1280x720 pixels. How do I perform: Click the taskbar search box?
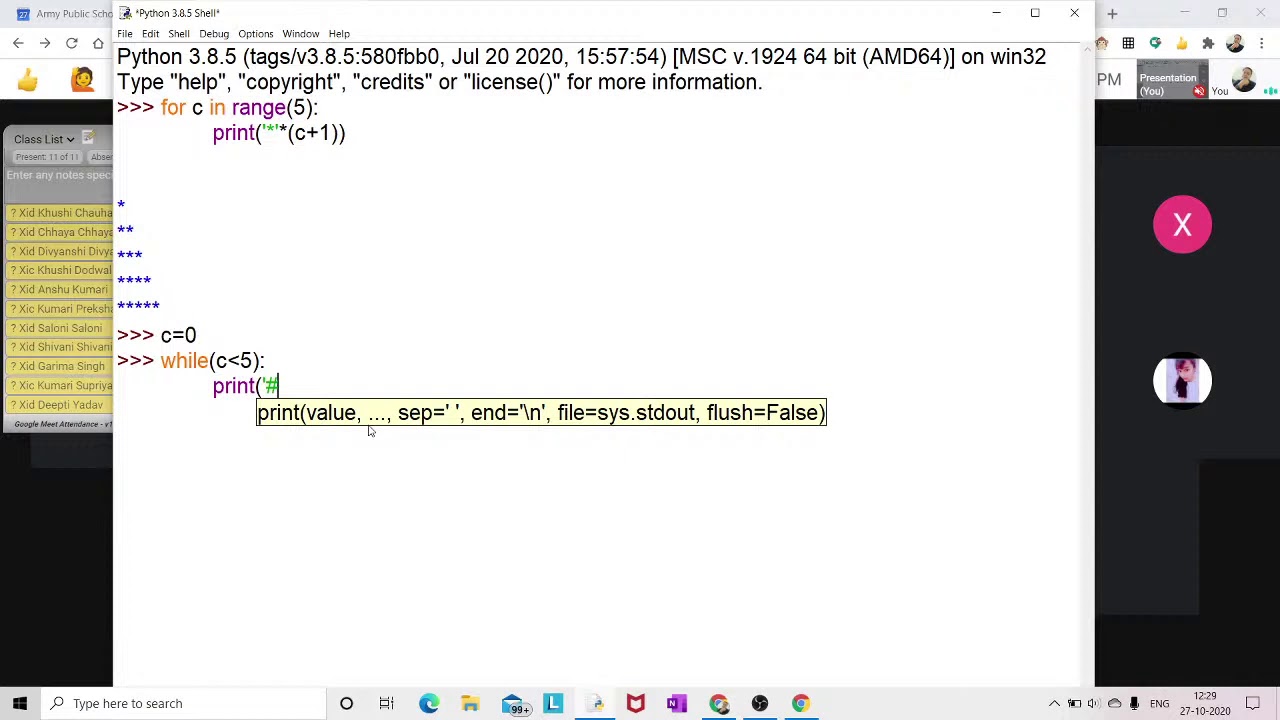pos(185,703)
